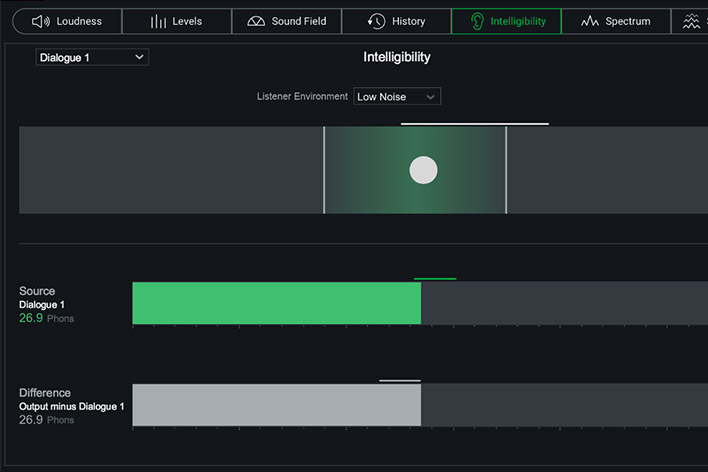The height and width of the screenshot is (472, 708).
Task: Open the Low Noise listener environment dropdown
Action: pos(397,96)
